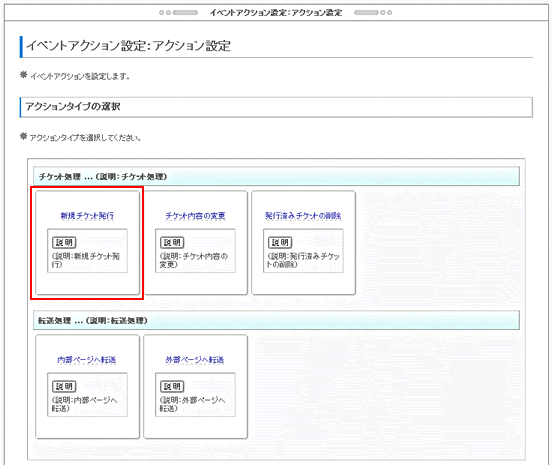This screenshot has width=552, height=465.
Task: Select the 外部ページへ転送 link
Action: (x=195, y=359)
